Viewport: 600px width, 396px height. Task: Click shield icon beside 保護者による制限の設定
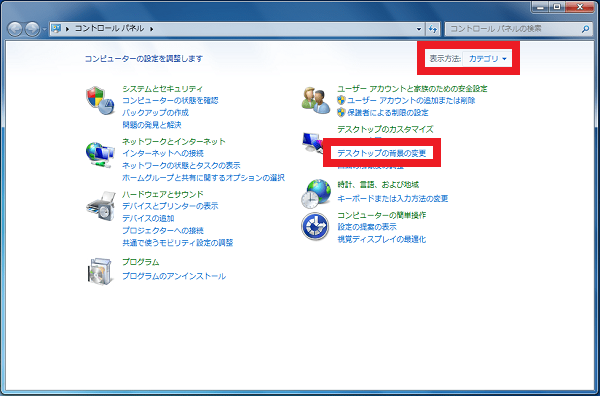pyautogui.click(x=341, y=112)
